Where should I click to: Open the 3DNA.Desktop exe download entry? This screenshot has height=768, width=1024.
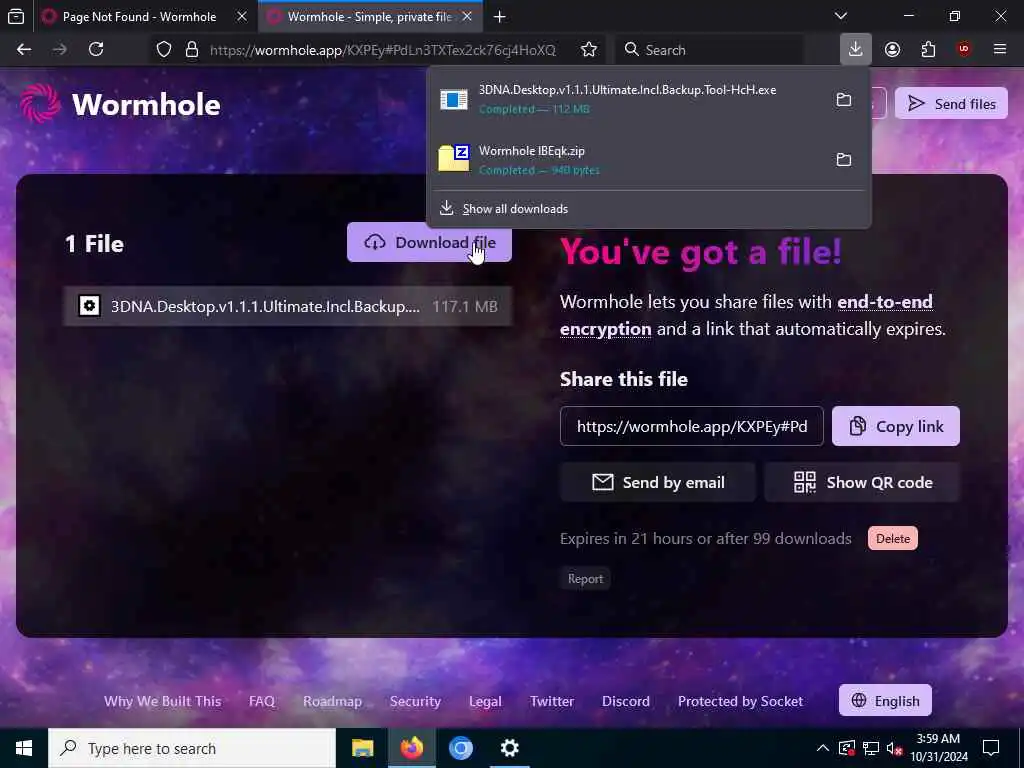pos(627,99)
